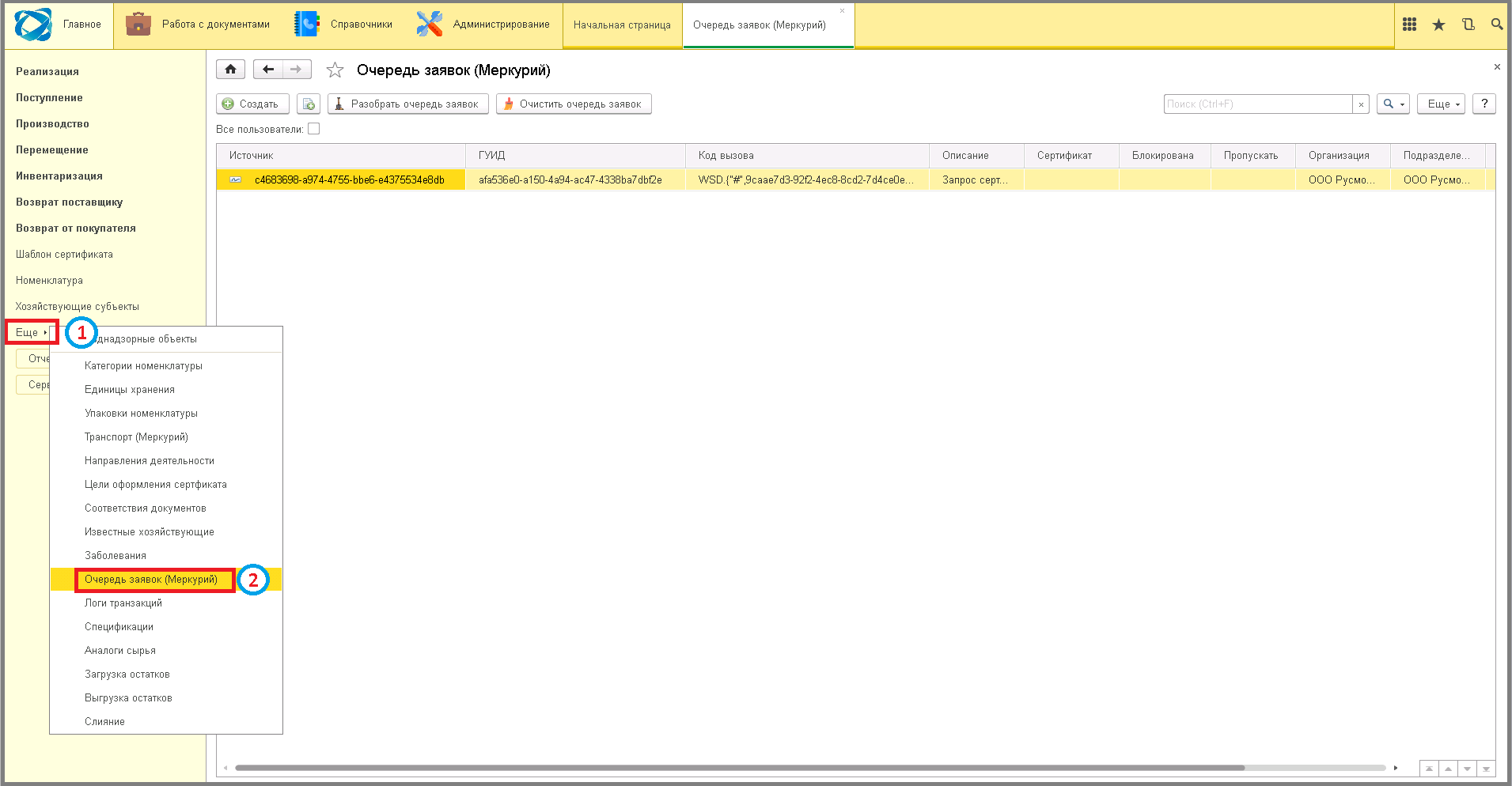The width and height of the screenshot is (1512, 786).
Task: Expand the Еще item in the sidebar
Action: [32, 332]
